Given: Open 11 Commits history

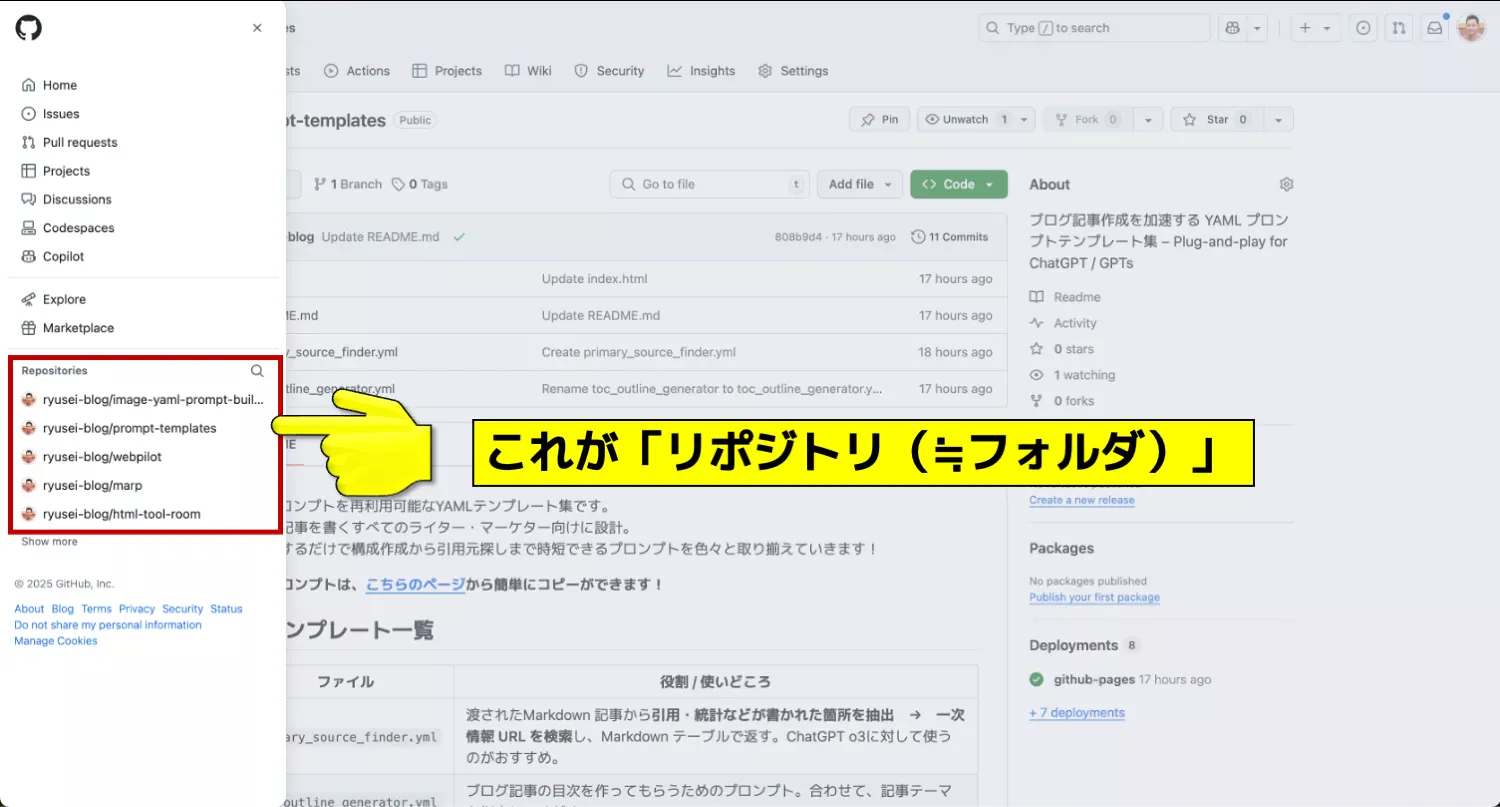Looking at the screenshot, I should [x=950, y=237].
